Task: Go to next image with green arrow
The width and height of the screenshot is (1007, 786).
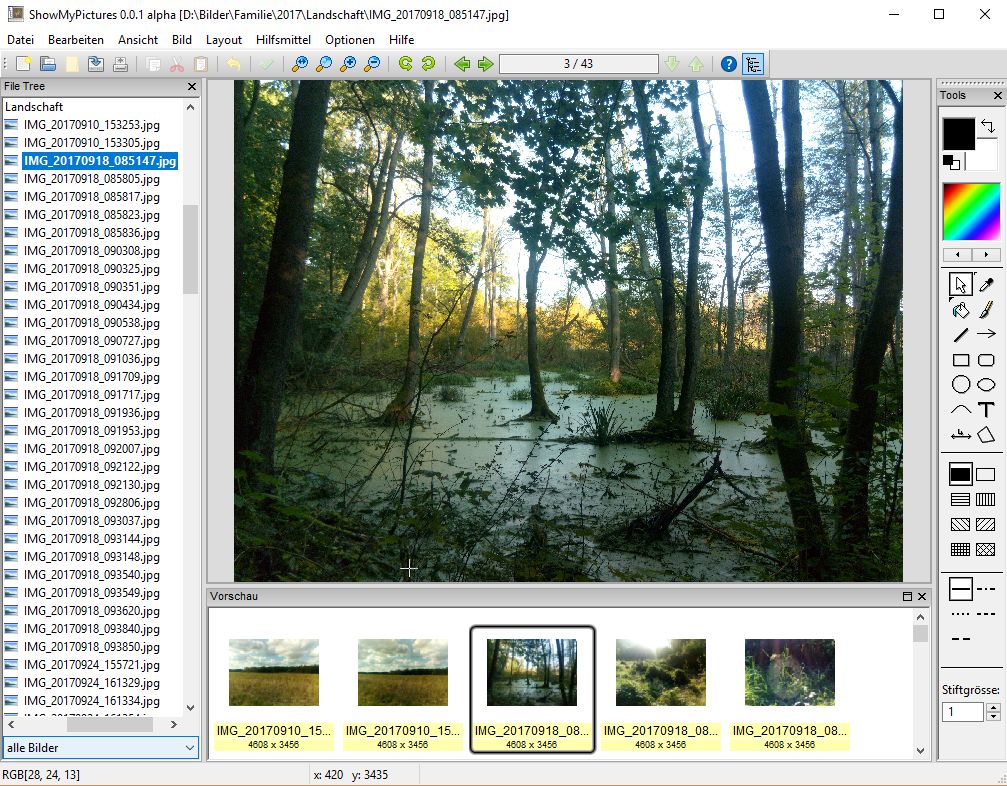Action: pos(486,64)
